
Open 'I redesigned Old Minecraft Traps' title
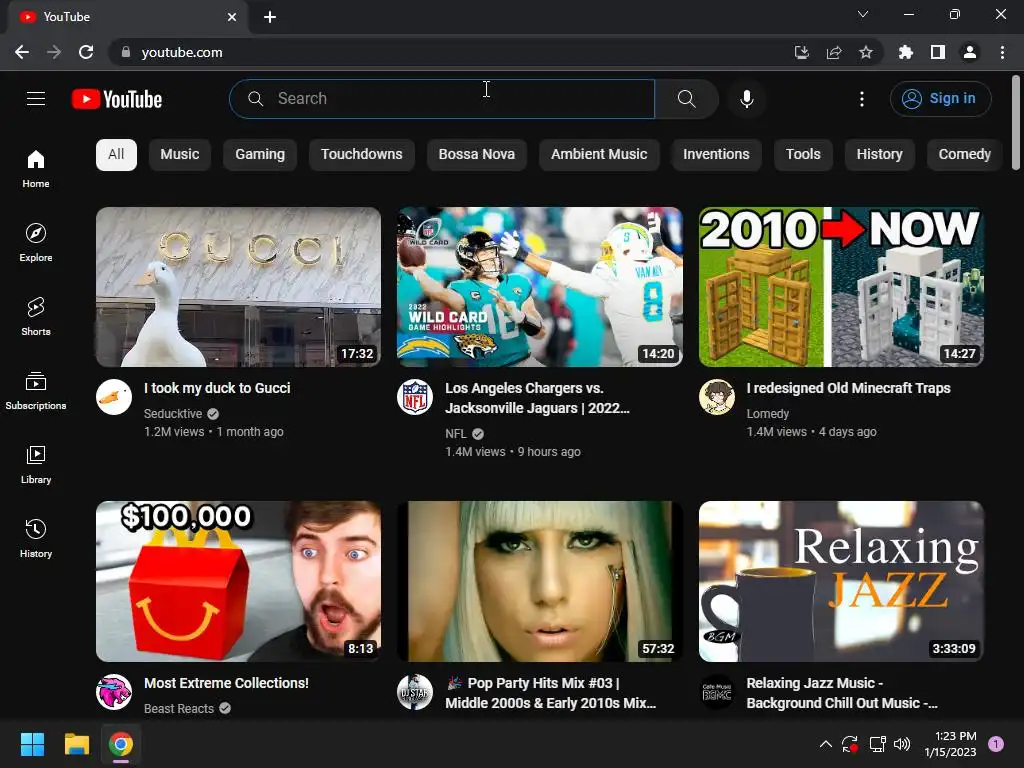[x=848, y=388]
